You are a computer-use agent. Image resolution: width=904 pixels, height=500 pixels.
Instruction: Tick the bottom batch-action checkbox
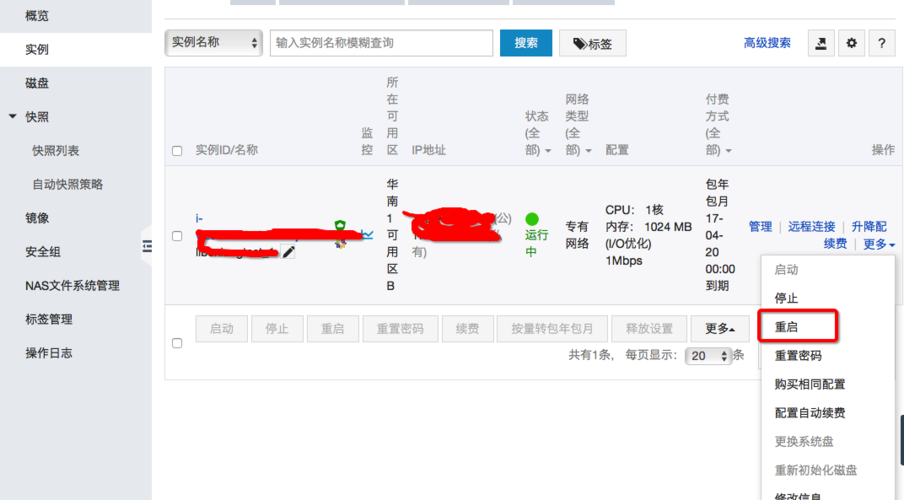click(177, 343)
